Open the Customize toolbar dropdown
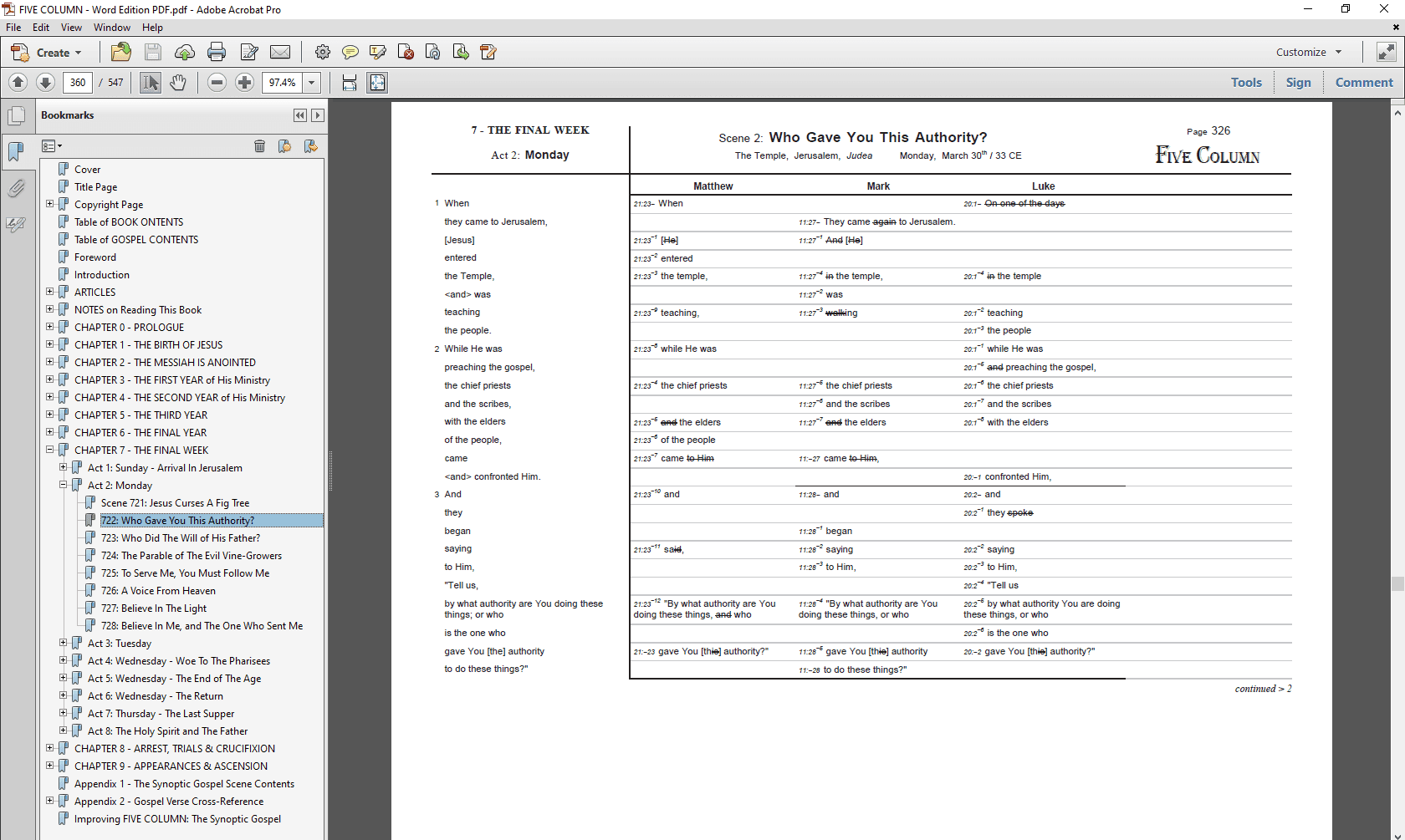The width and height of the screenshot is (1405, 840). (1309, 52)
